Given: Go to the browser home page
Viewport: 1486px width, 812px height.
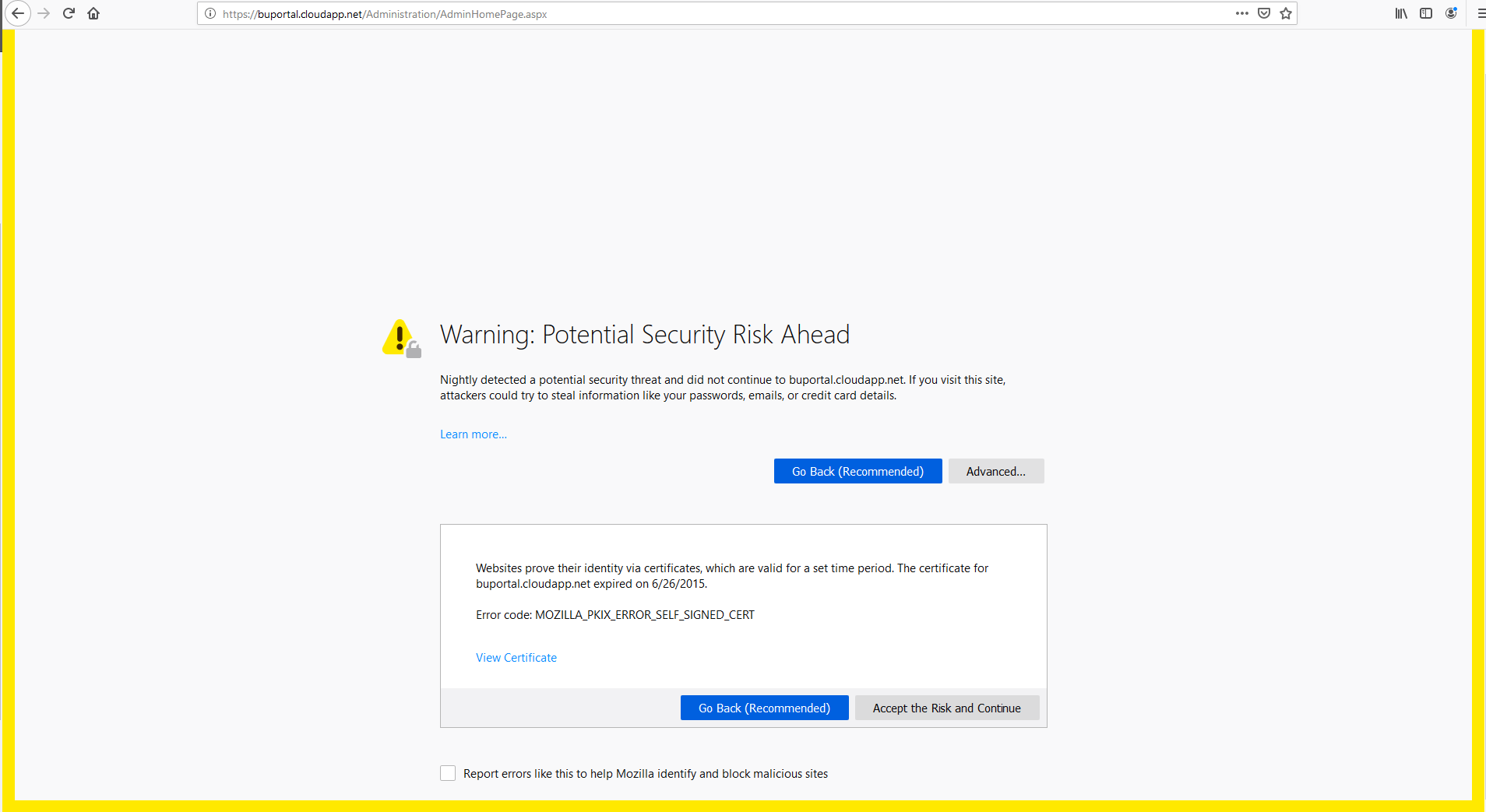Looking at the screenshot, I should [x=93, y=13].
